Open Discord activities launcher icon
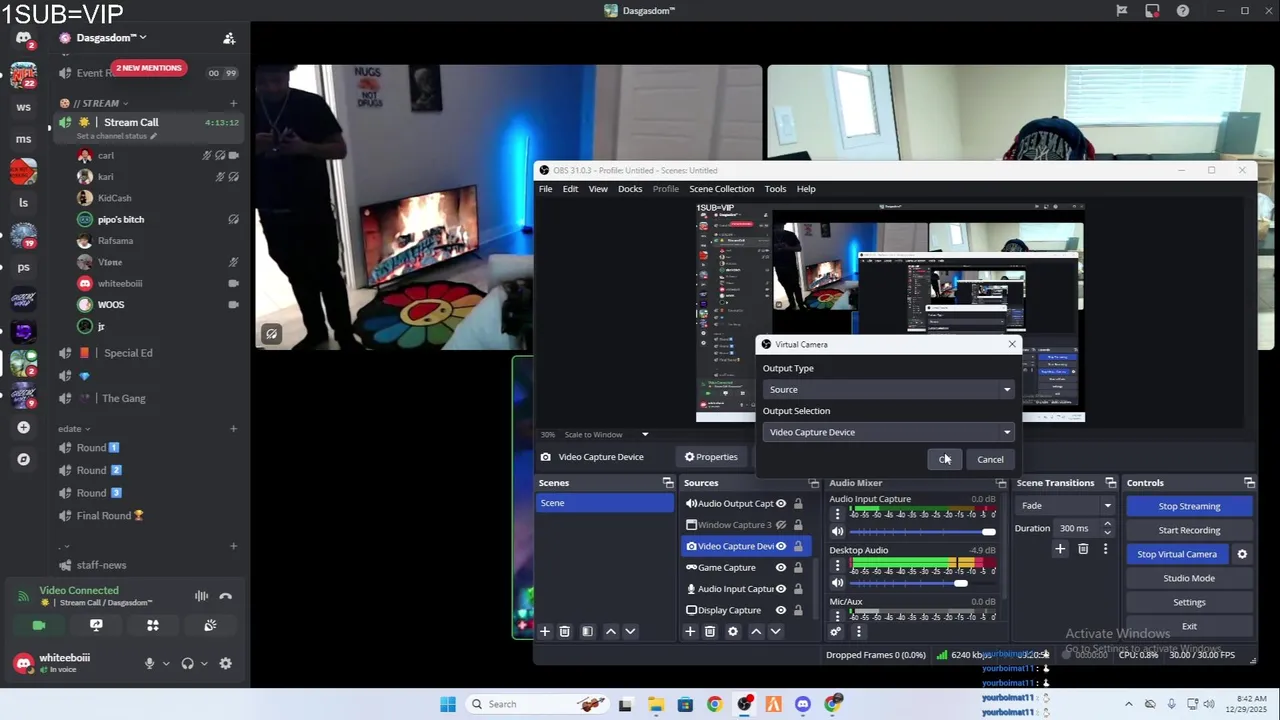The width and height of the screenshot is (1280, 720). coord(153,625)
